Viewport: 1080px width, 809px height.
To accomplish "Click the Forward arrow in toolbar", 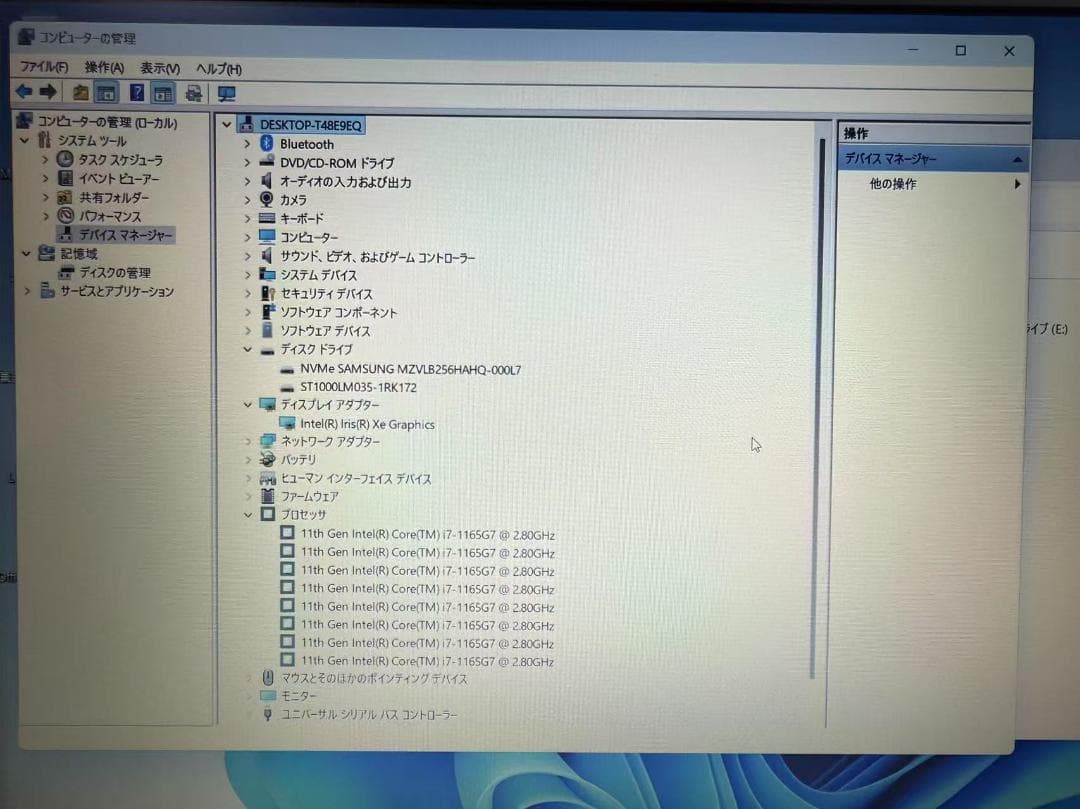I will coord(48,93).
